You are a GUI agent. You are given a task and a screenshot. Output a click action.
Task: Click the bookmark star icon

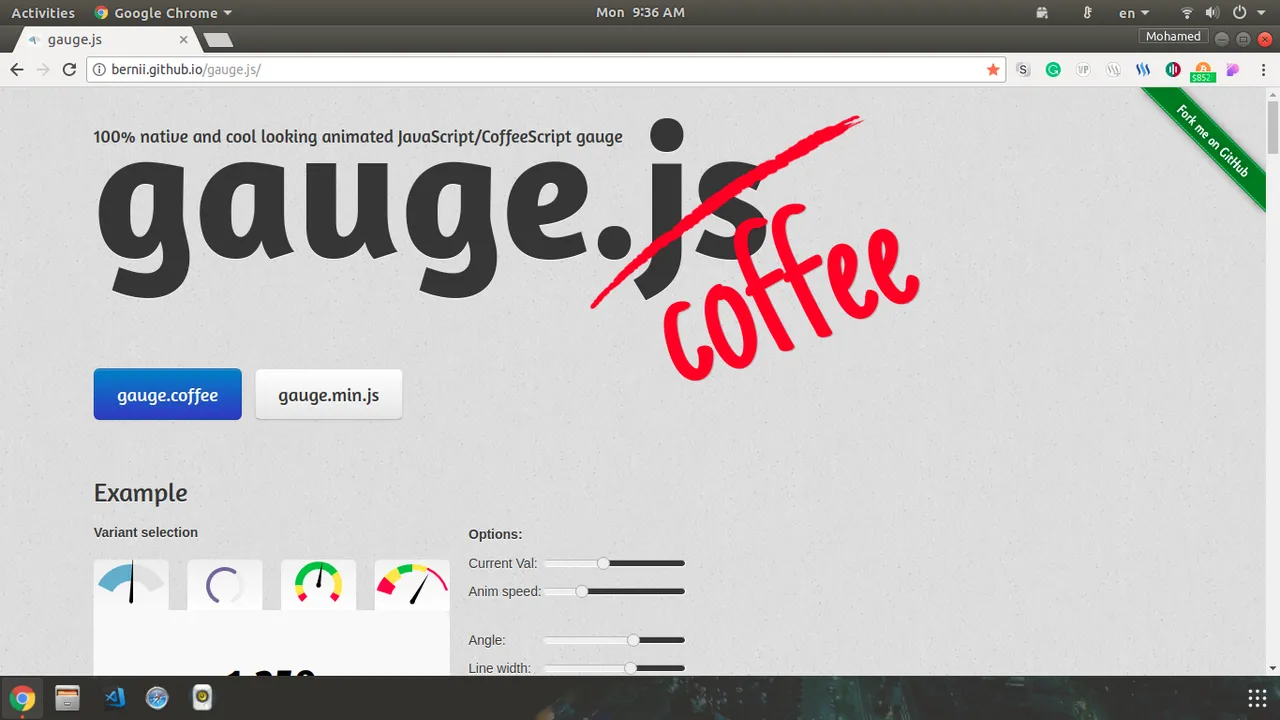[993, 70]
